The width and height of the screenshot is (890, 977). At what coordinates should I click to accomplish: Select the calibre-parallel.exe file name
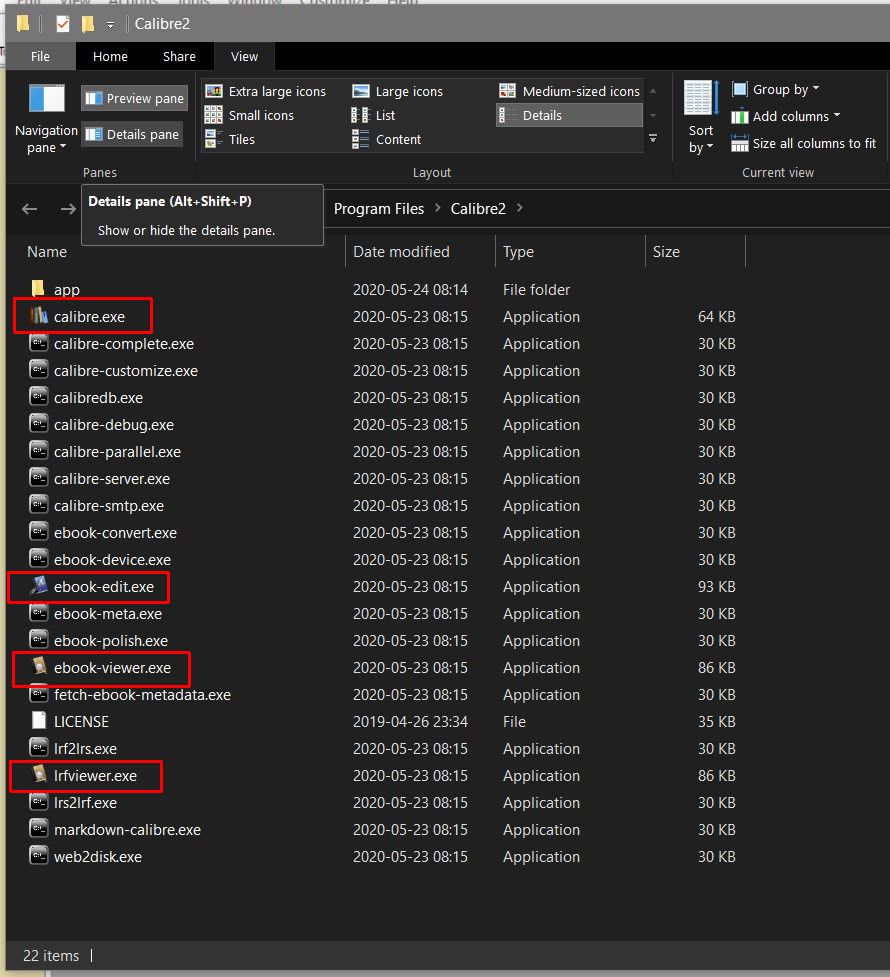(x=117, y=451)
